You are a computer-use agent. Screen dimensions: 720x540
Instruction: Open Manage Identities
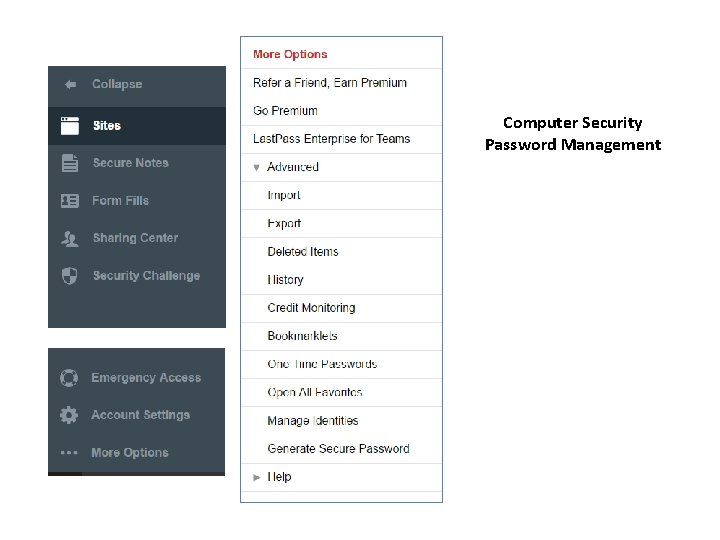312,421
